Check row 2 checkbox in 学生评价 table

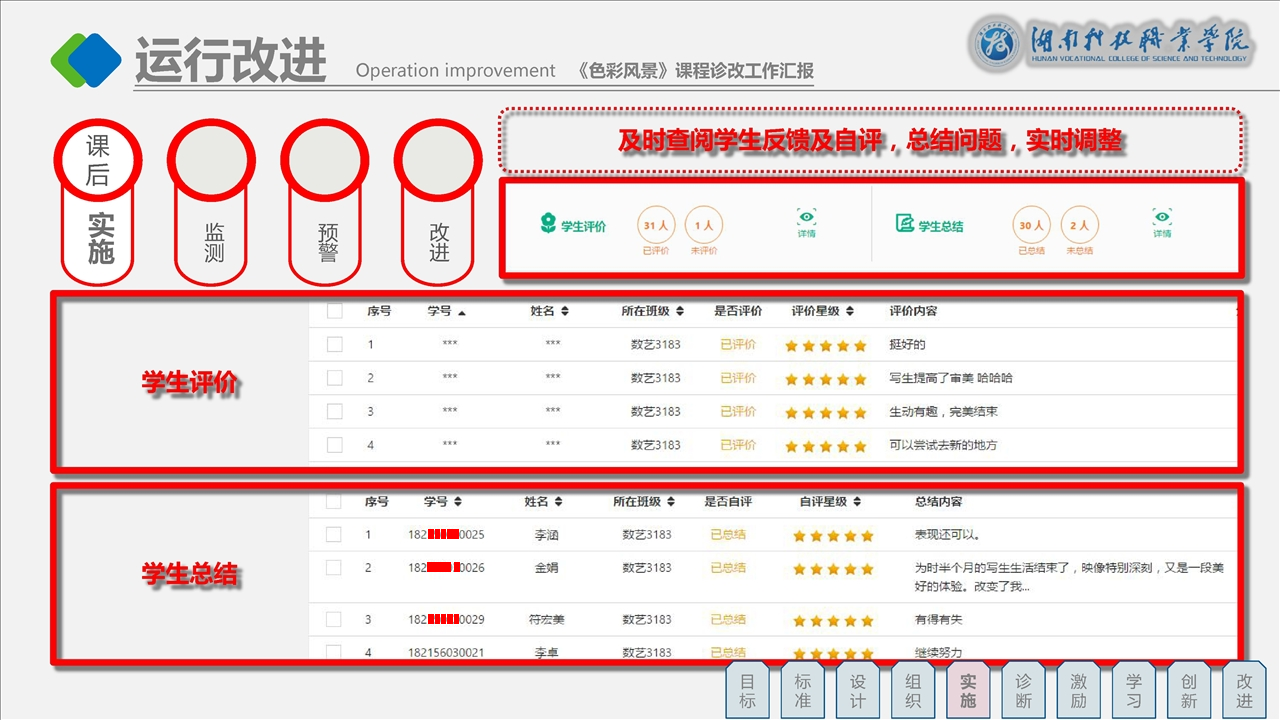335,378
